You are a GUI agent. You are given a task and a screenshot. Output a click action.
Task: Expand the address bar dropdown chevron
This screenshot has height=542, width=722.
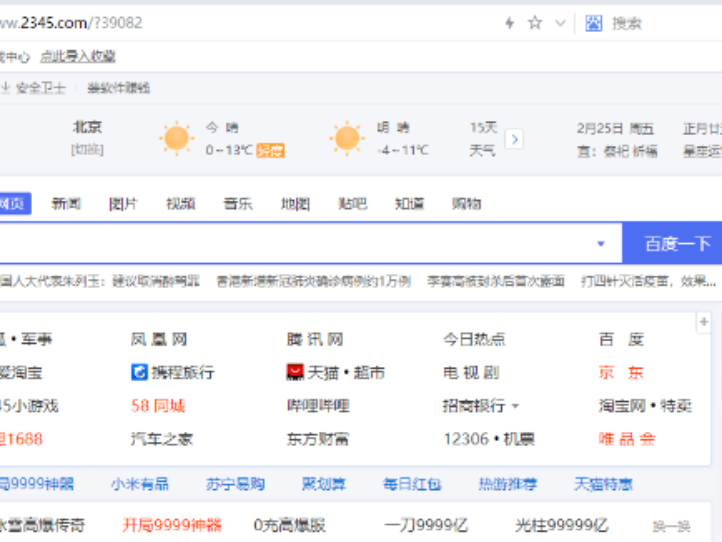(560, 23)
